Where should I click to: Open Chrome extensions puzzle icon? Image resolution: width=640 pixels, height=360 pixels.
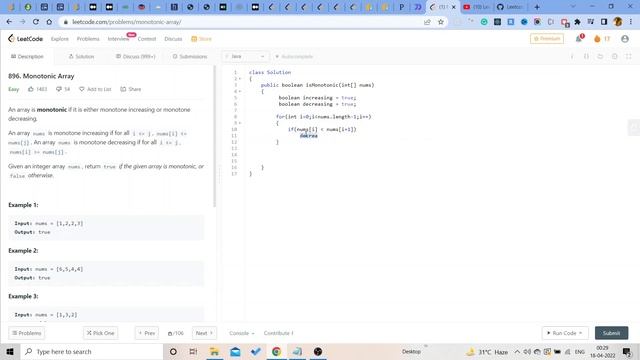577,22
